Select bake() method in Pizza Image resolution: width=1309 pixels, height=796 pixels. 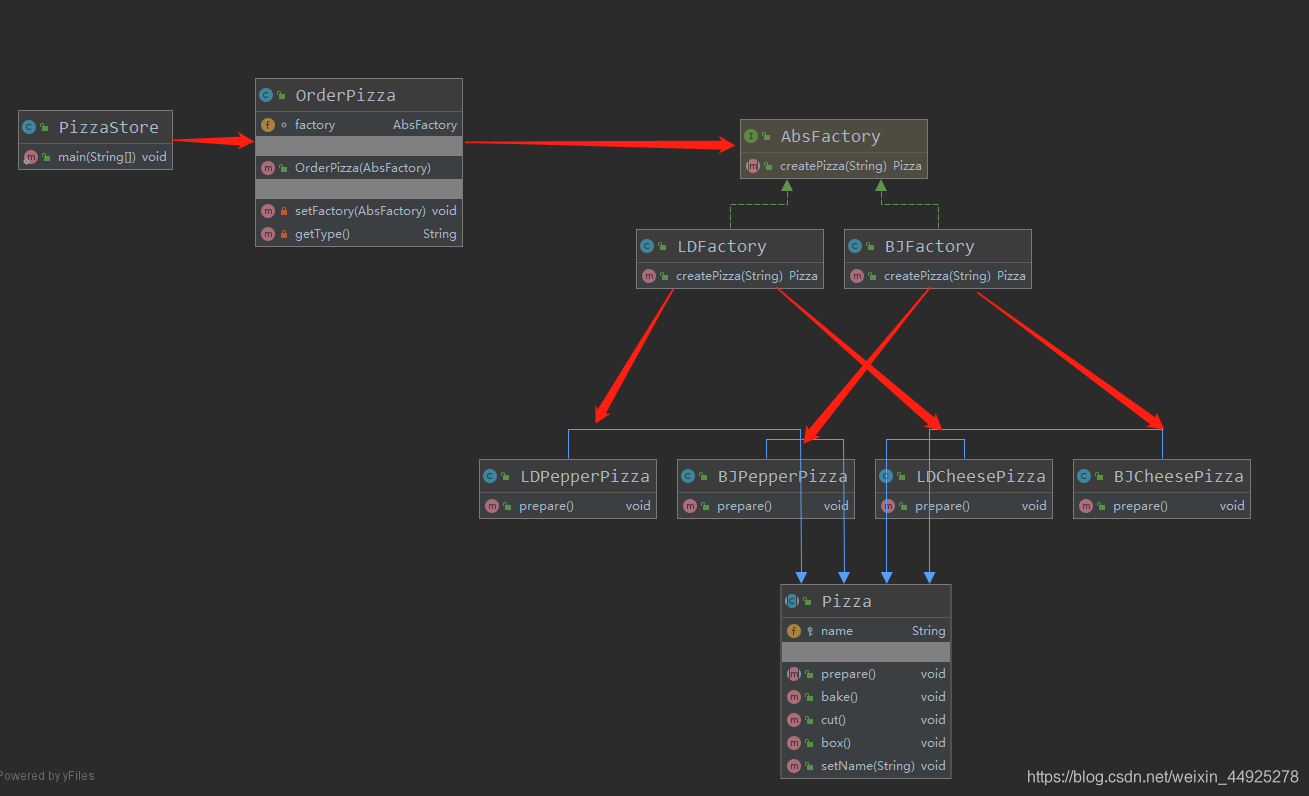pos(866,697)
